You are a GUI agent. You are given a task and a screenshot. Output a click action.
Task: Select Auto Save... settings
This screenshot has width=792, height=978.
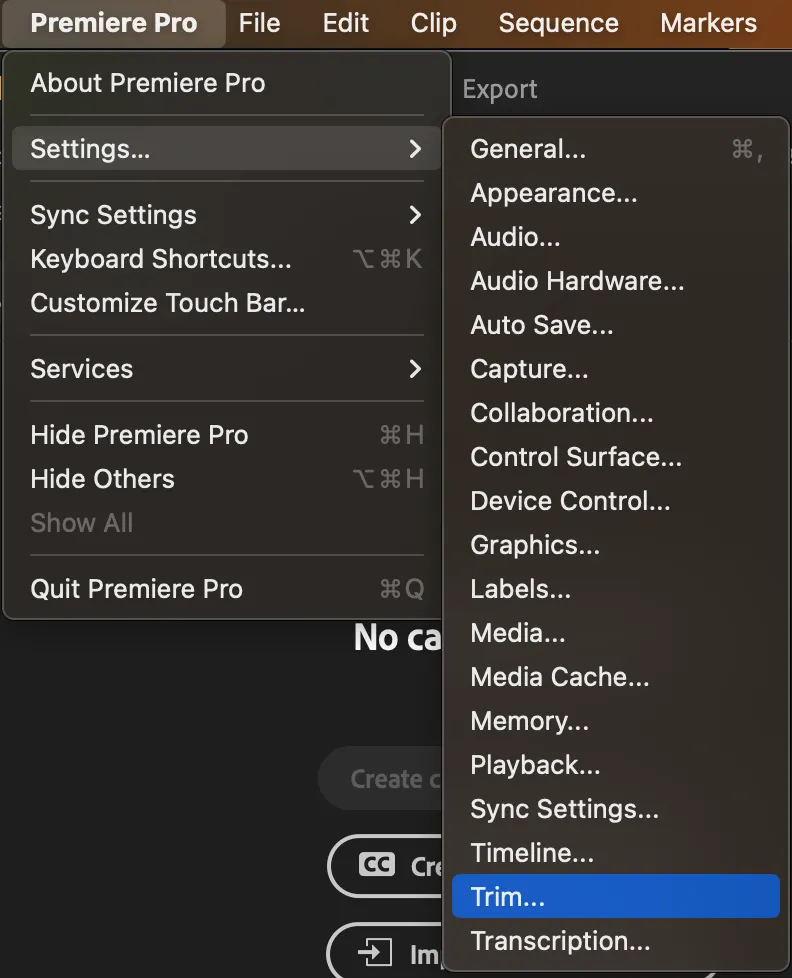point(616,325)
